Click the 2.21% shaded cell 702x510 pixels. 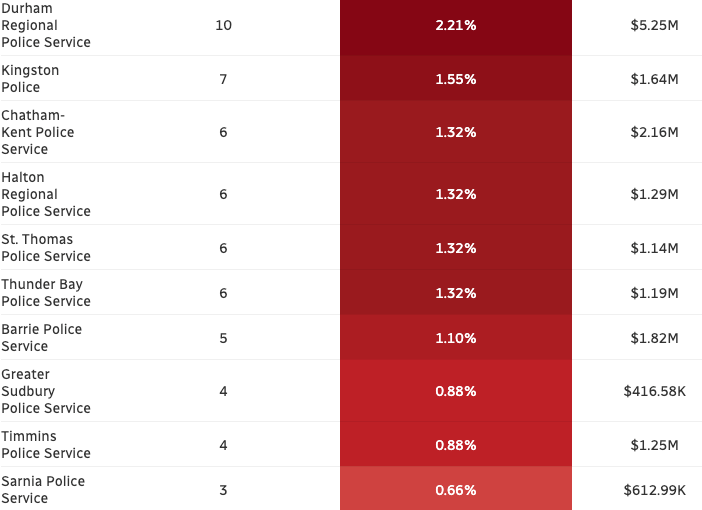[456, 27]
